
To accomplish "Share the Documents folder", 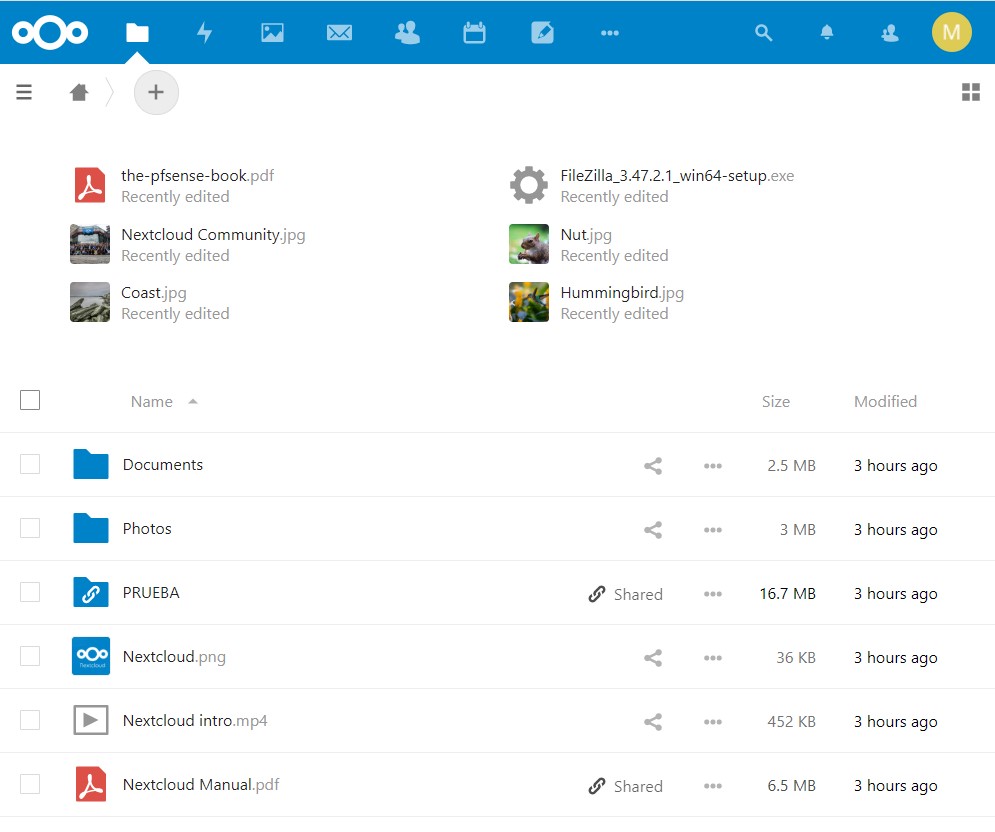I will 653,466.
